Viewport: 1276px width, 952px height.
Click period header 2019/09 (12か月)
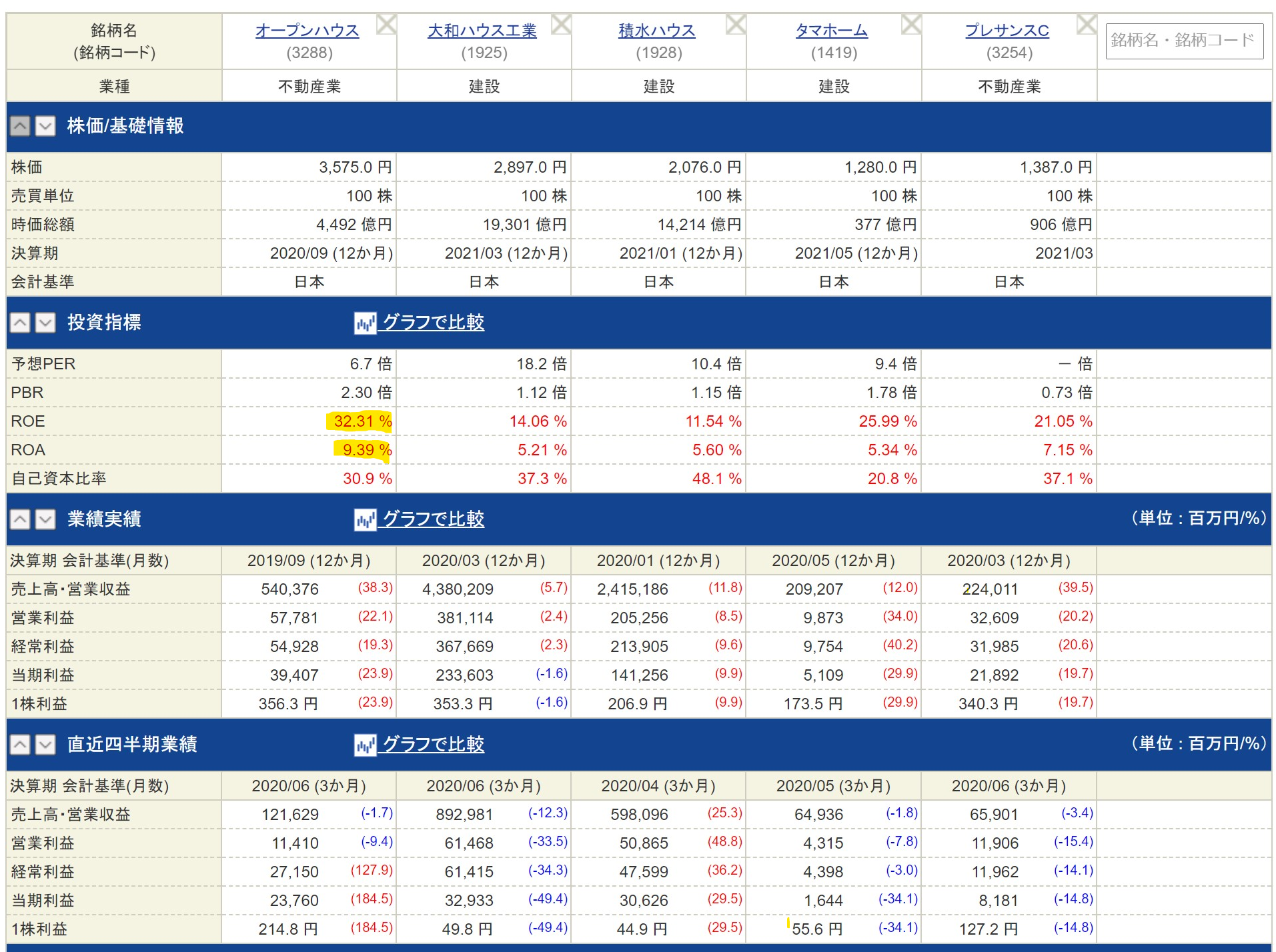(309, 561)
